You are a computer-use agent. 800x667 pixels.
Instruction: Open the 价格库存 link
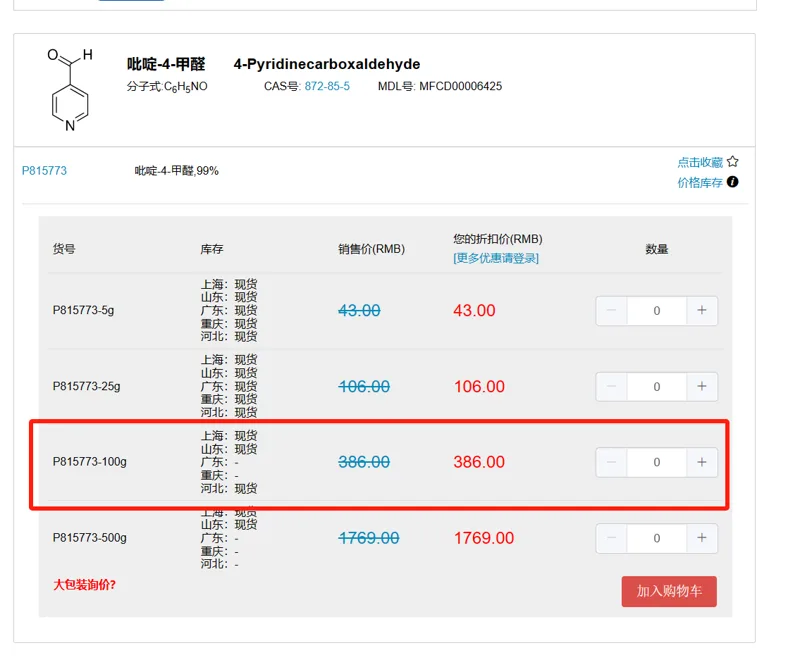pyautogui.click(x=700, y=183)
